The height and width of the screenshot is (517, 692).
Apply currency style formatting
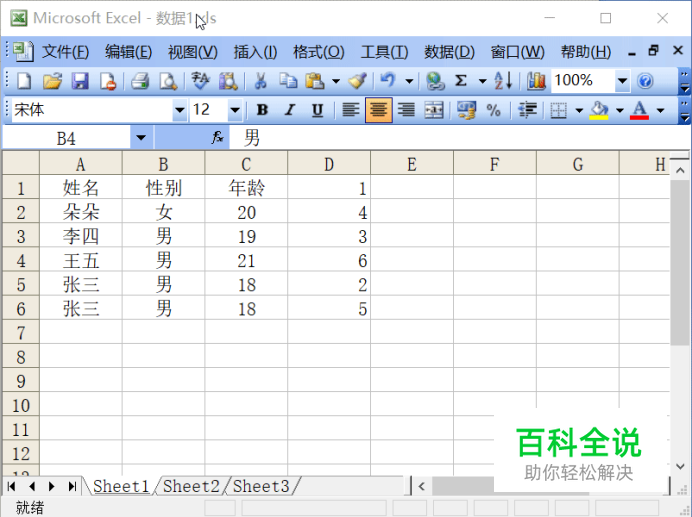466,109
